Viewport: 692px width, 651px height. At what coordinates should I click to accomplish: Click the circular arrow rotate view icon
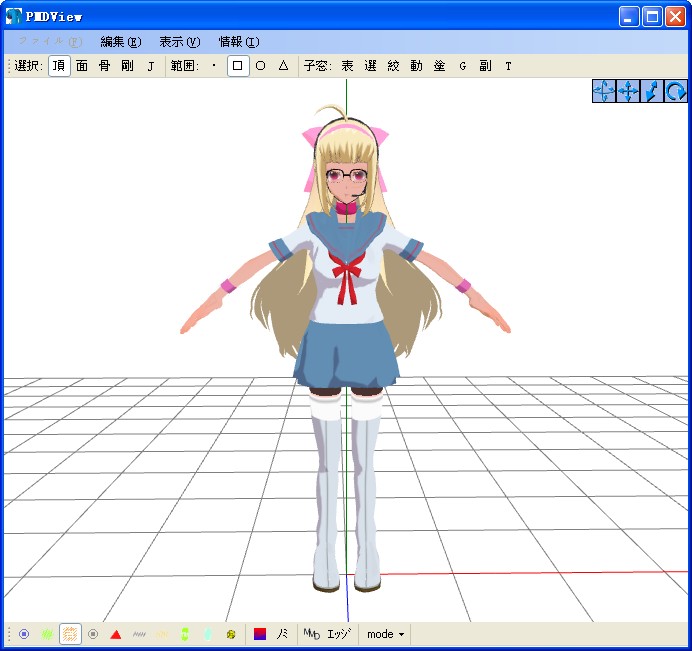pos(675,91)
